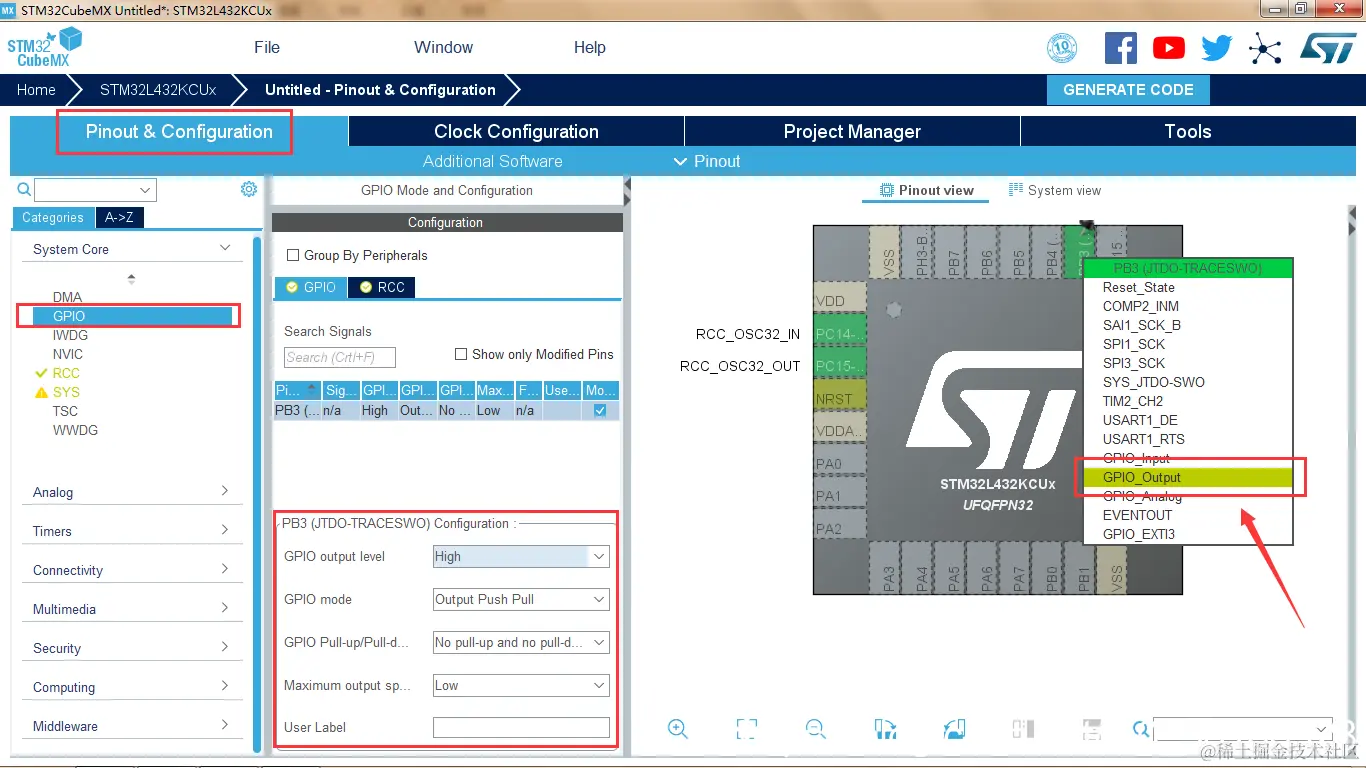Select the RCC tab in Configuration
The image size is (1366, 768).
[x=381, y=287]
